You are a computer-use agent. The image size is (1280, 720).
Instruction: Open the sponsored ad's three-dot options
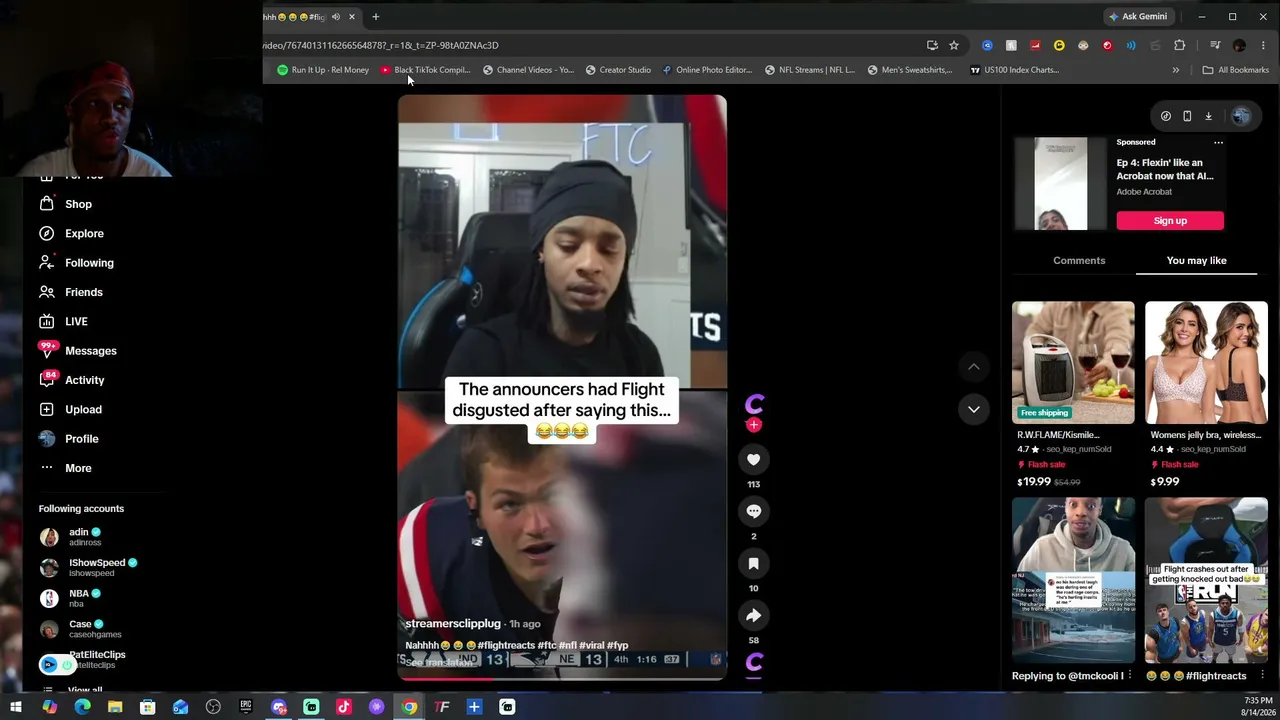click(x=1218, y=142)
